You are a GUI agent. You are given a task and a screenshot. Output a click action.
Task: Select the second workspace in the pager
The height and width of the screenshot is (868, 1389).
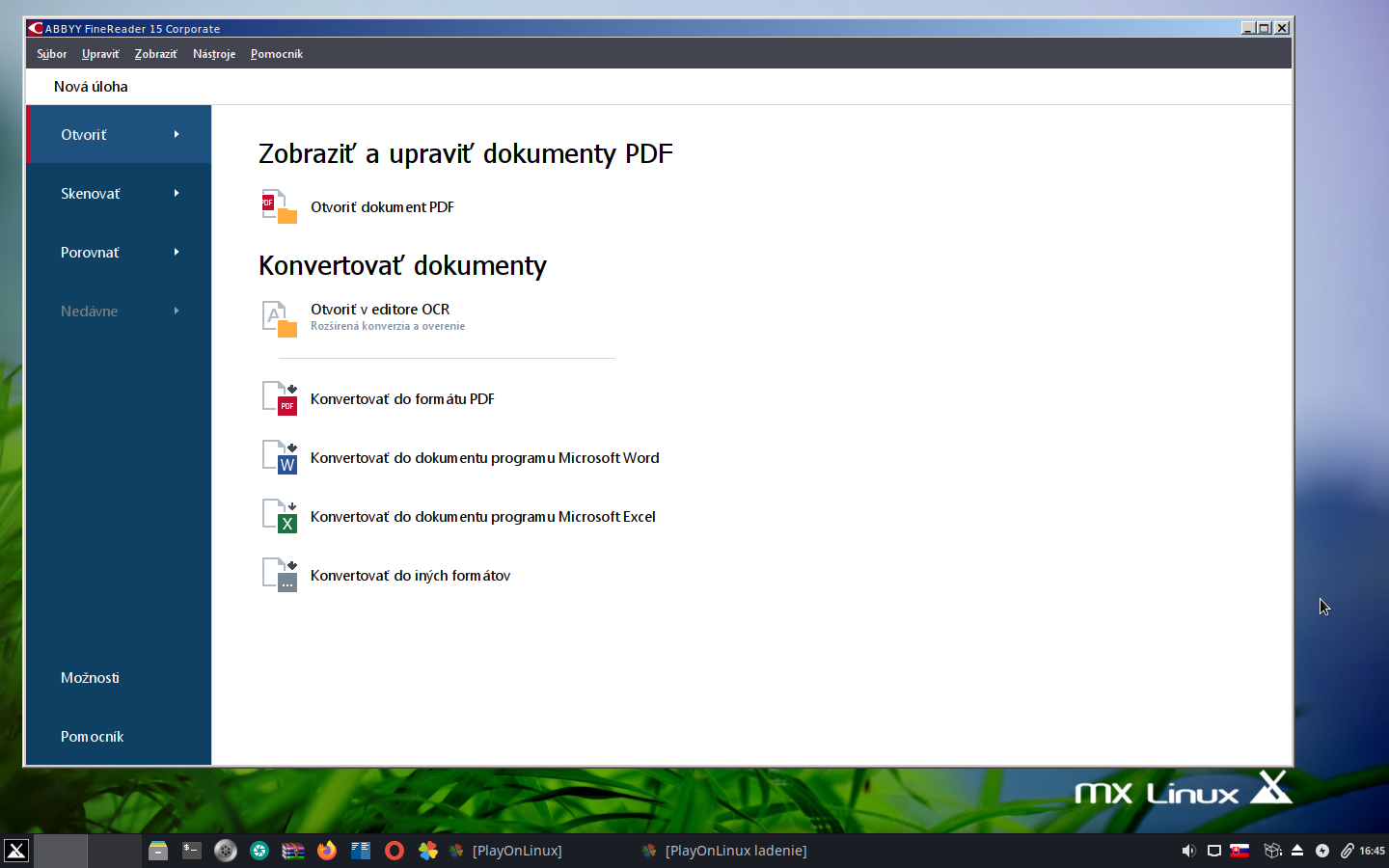pos(115,851)
